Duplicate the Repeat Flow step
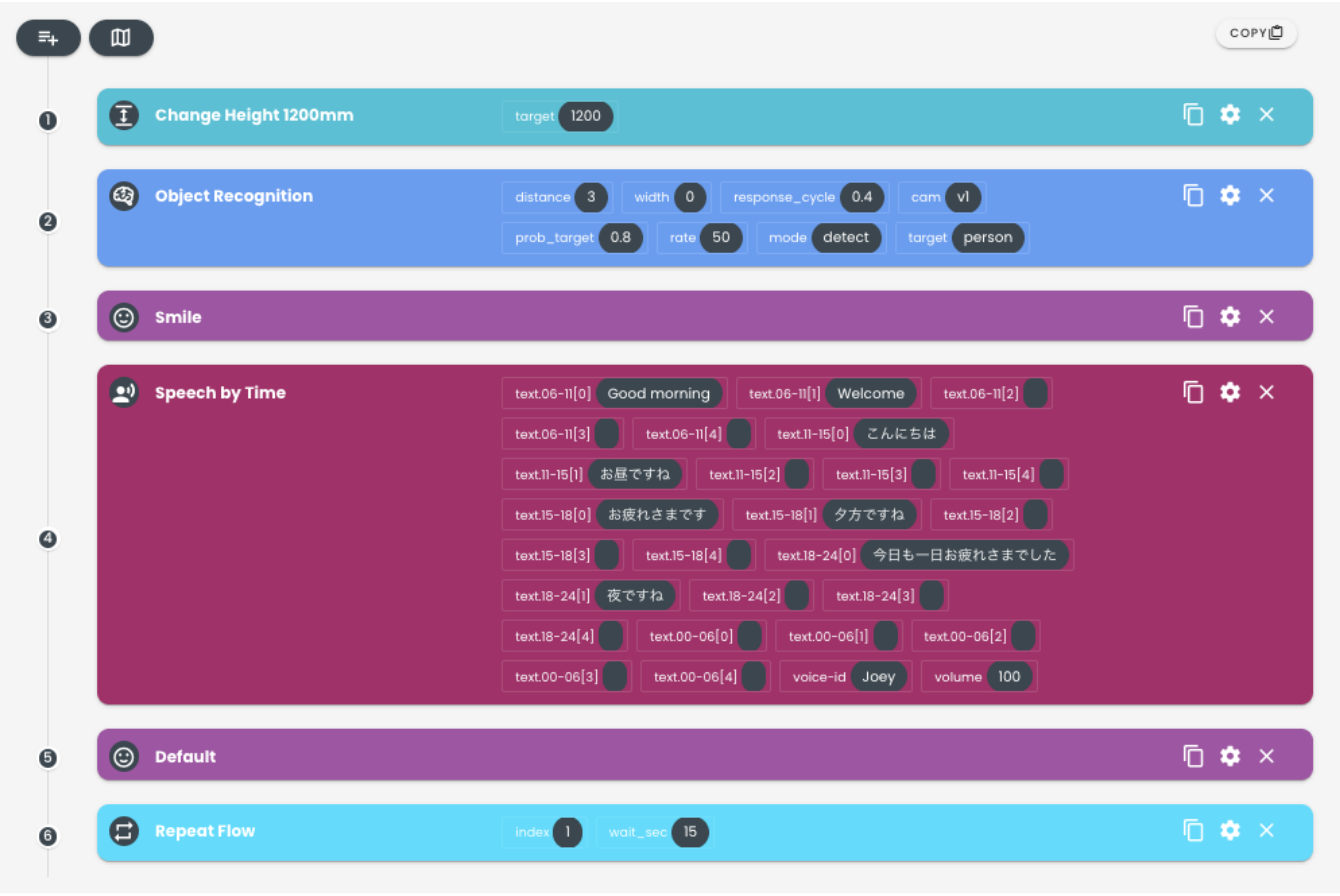Viewport: 1340px width, 896px height. tap(1193, 830)
